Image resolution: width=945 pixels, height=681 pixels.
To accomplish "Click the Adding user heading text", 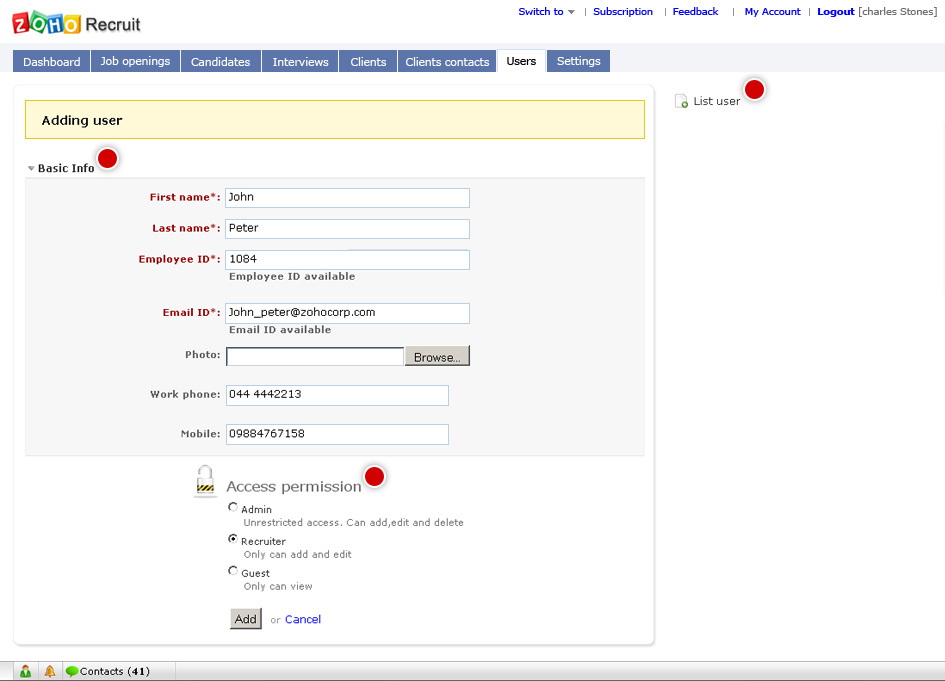I will pos(82,121).
